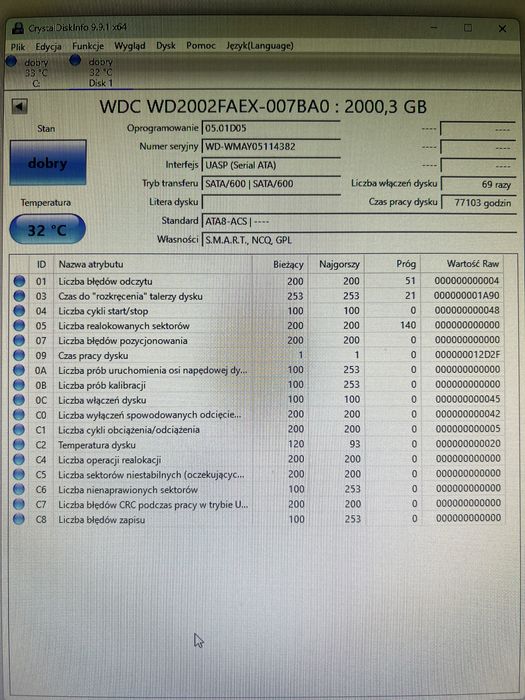Viewport: 525px width, 700px height.
Task: Open the Pomoc menu
Action: 201,46
